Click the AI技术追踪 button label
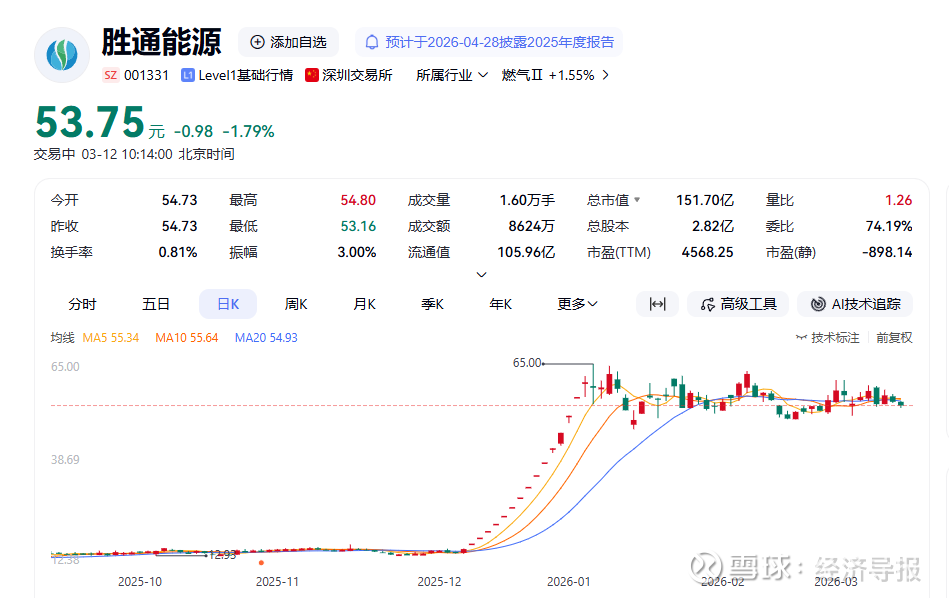Image resolution: width=949 pixels, height=598 pixels. pos(866,304)
